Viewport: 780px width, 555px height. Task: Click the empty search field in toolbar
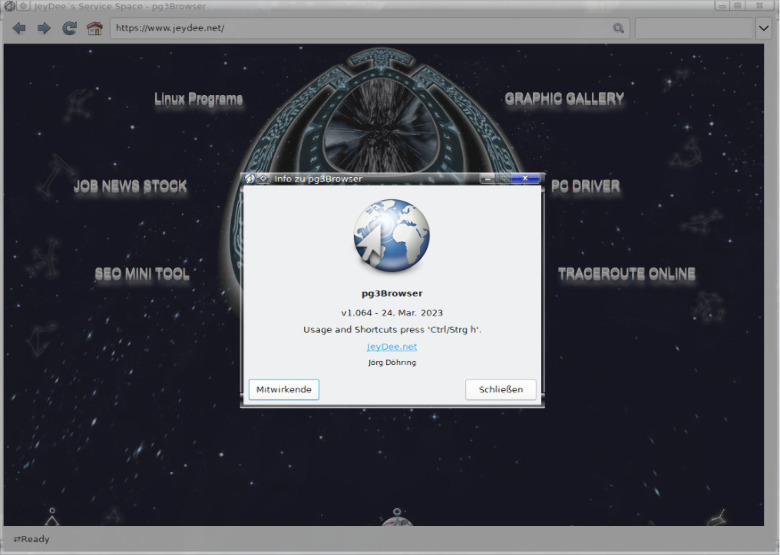pyautogui.click(x=694, y=28)
